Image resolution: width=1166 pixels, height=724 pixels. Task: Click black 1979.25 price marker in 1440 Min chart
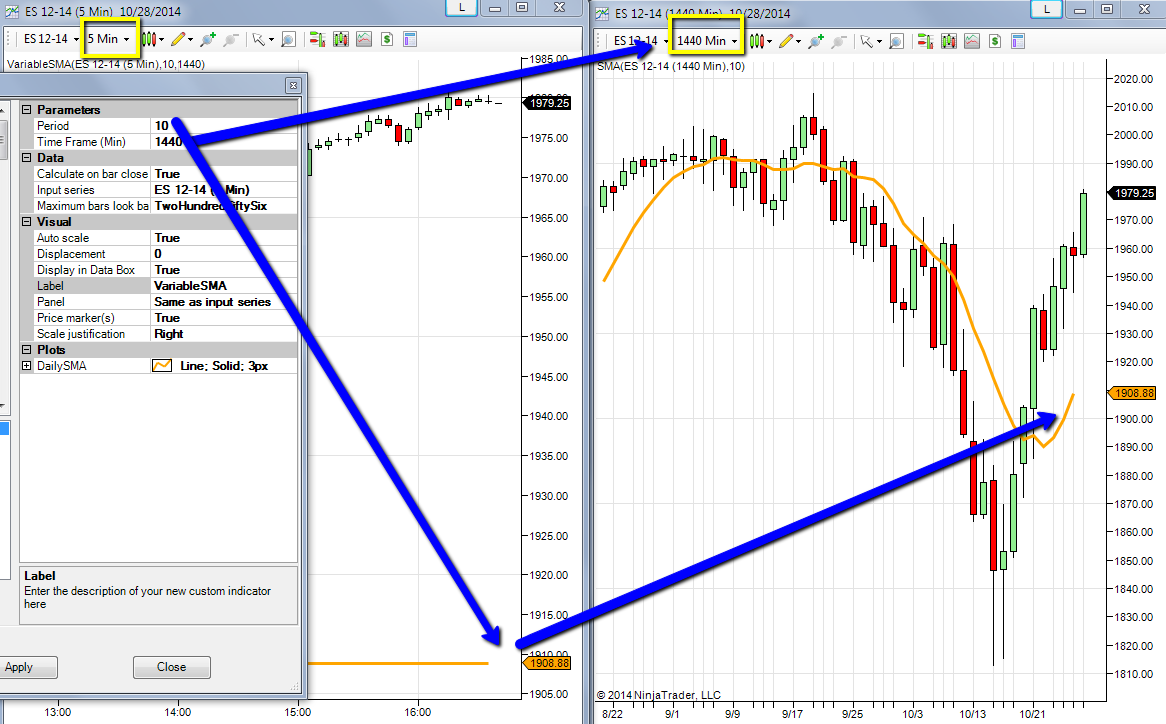tap(1131, 193)
